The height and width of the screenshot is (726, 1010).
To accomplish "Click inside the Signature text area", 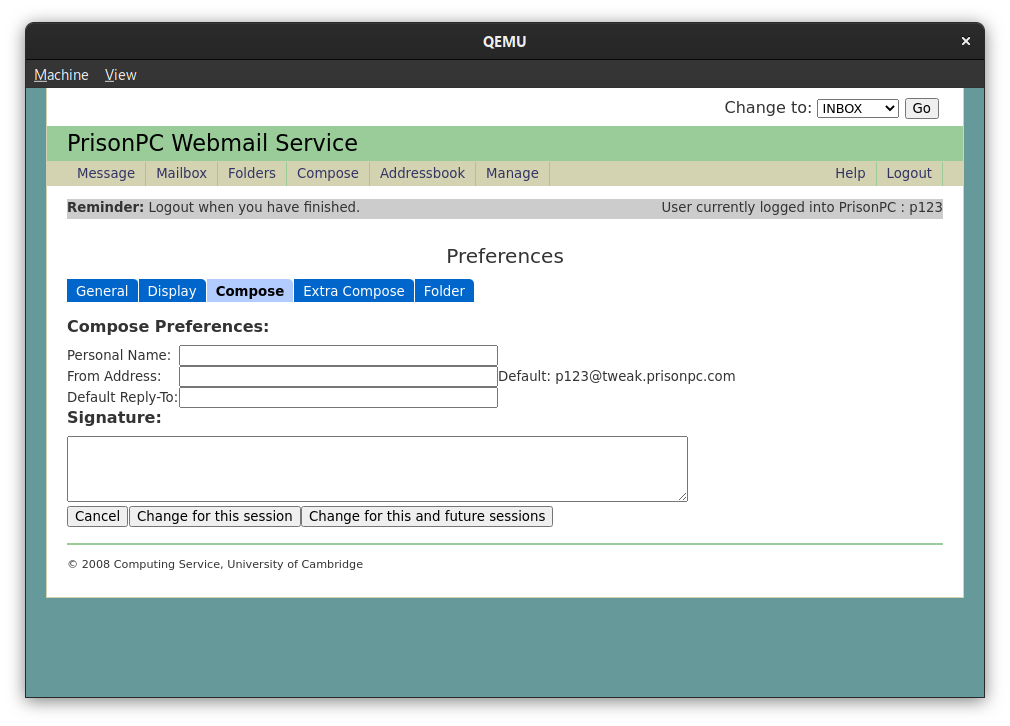I will click(377, 469).
